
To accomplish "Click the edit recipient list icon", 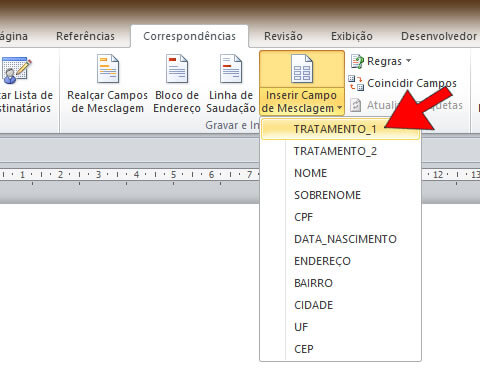I will pos(16,70).
